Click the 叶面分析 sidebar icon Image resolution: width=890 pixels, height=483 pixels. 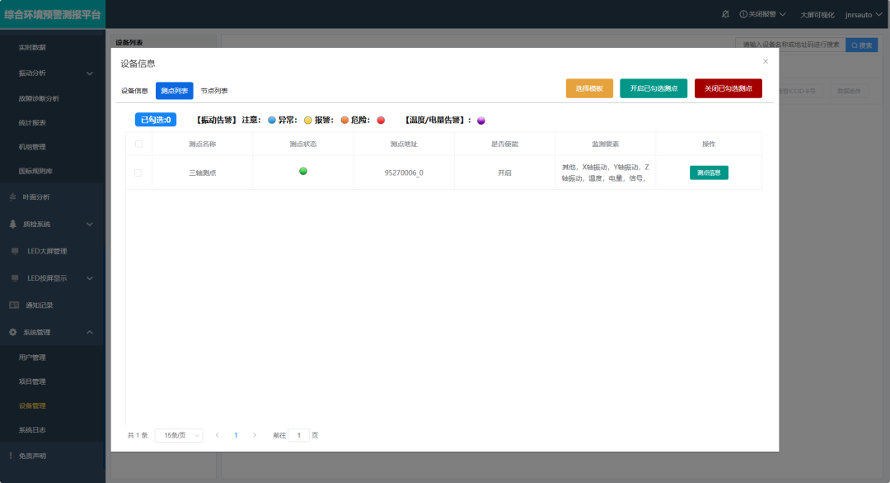click(12, 197)
